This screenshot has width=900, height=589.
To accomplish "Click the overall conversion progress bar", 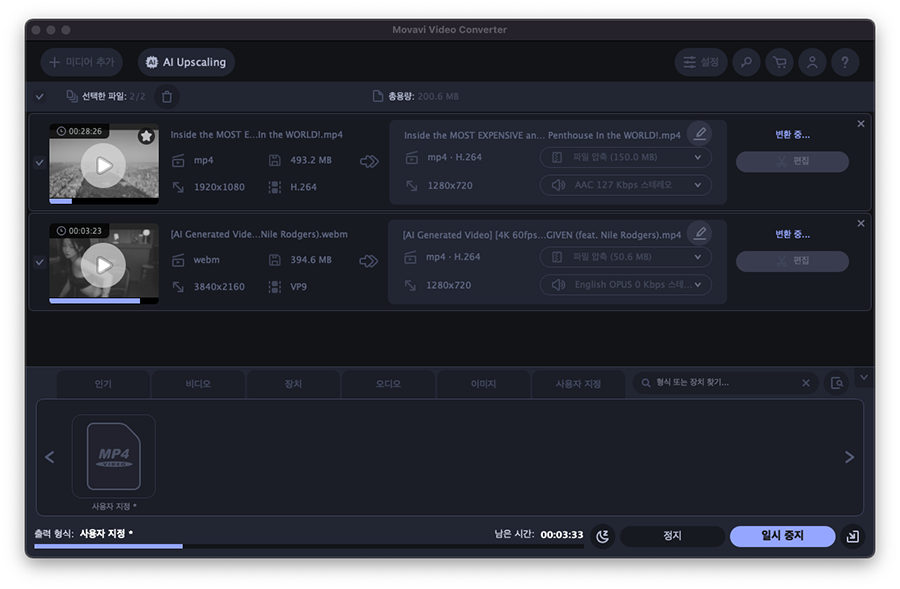I will 309,547.
